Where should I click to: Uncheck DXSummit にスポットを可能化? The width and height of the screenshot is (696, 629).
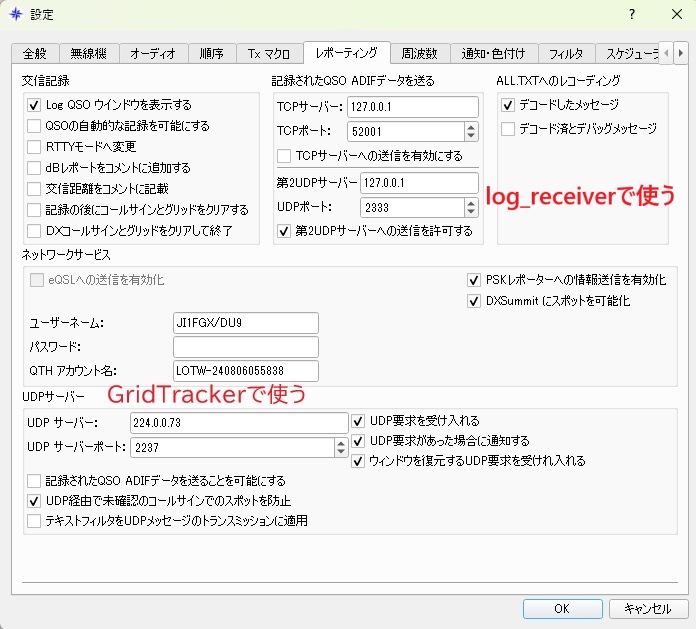tap(474, 301)
